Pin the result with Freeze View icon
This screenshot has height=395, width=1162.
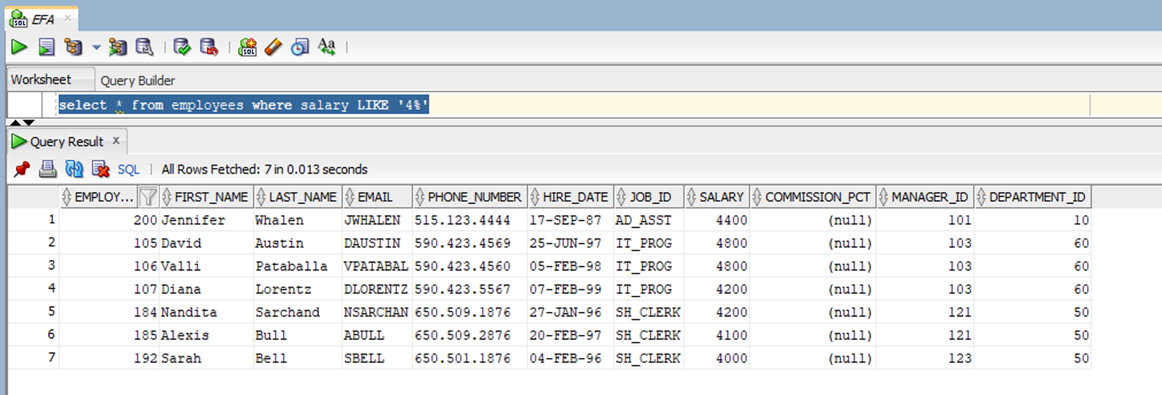click(x=21, y=169)
